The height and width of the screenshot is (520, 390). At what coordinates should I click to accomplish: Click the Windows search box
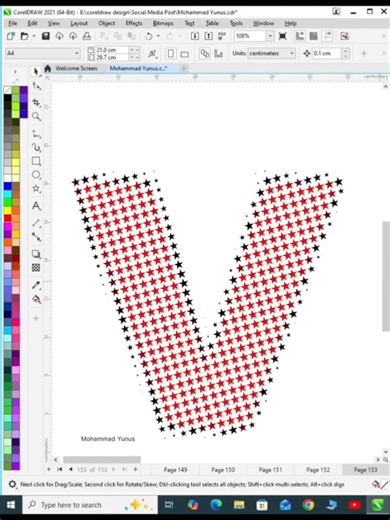pyautogui.click(x=90, y=505)
